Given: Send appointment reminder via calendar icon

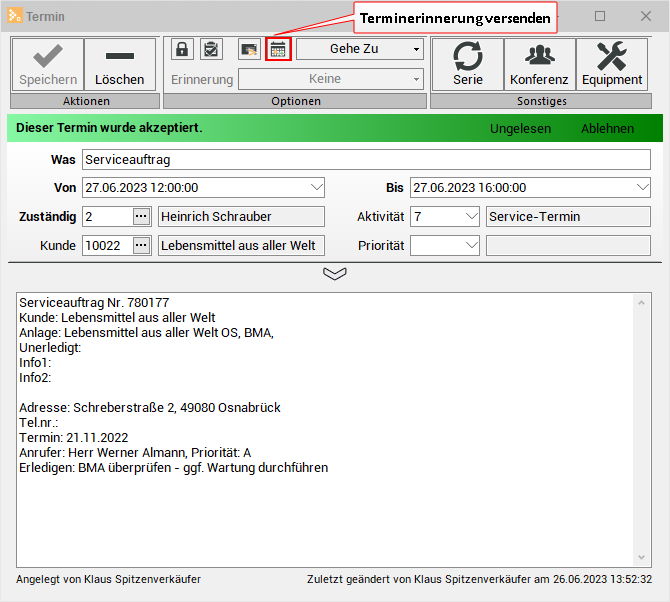Looking at the screenshot, I should pyautogui.click(x=278, y=49).
